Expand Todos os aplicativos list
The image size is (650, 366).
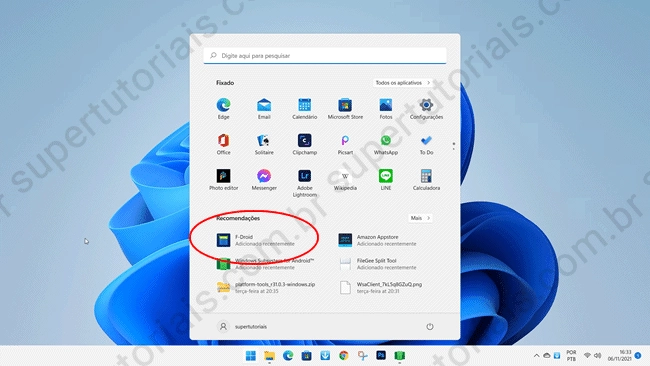[403, 83]
